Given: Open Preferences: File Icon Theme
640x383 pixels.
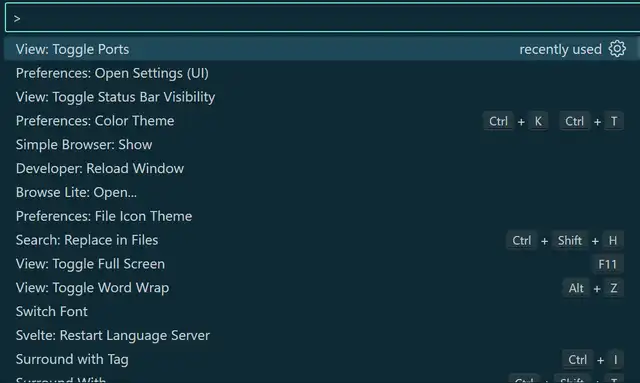Looking at the screenshot, I should click(320, 216).
